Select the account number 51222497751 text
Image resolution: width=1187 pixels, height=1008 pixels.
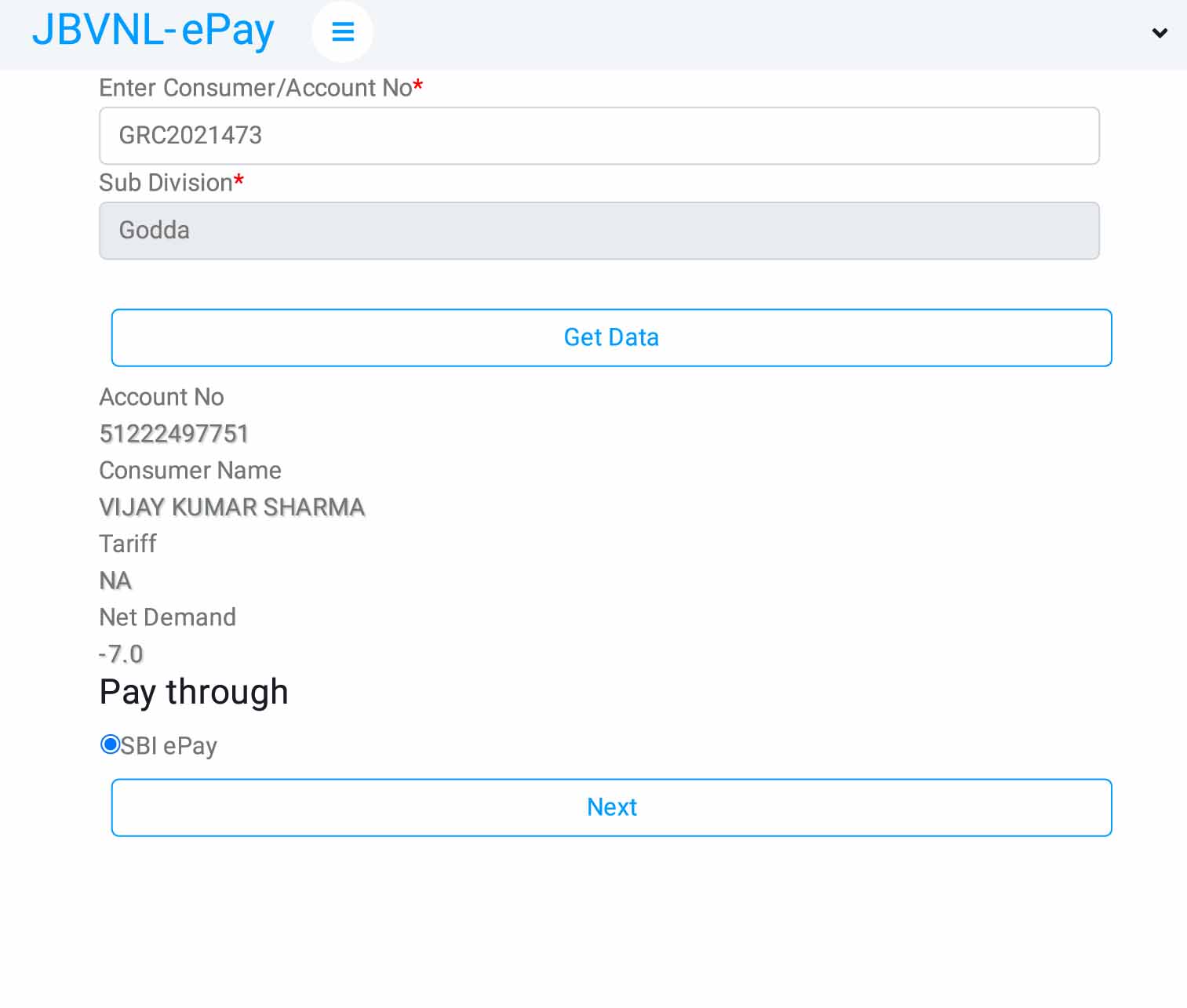click(174, 434)
